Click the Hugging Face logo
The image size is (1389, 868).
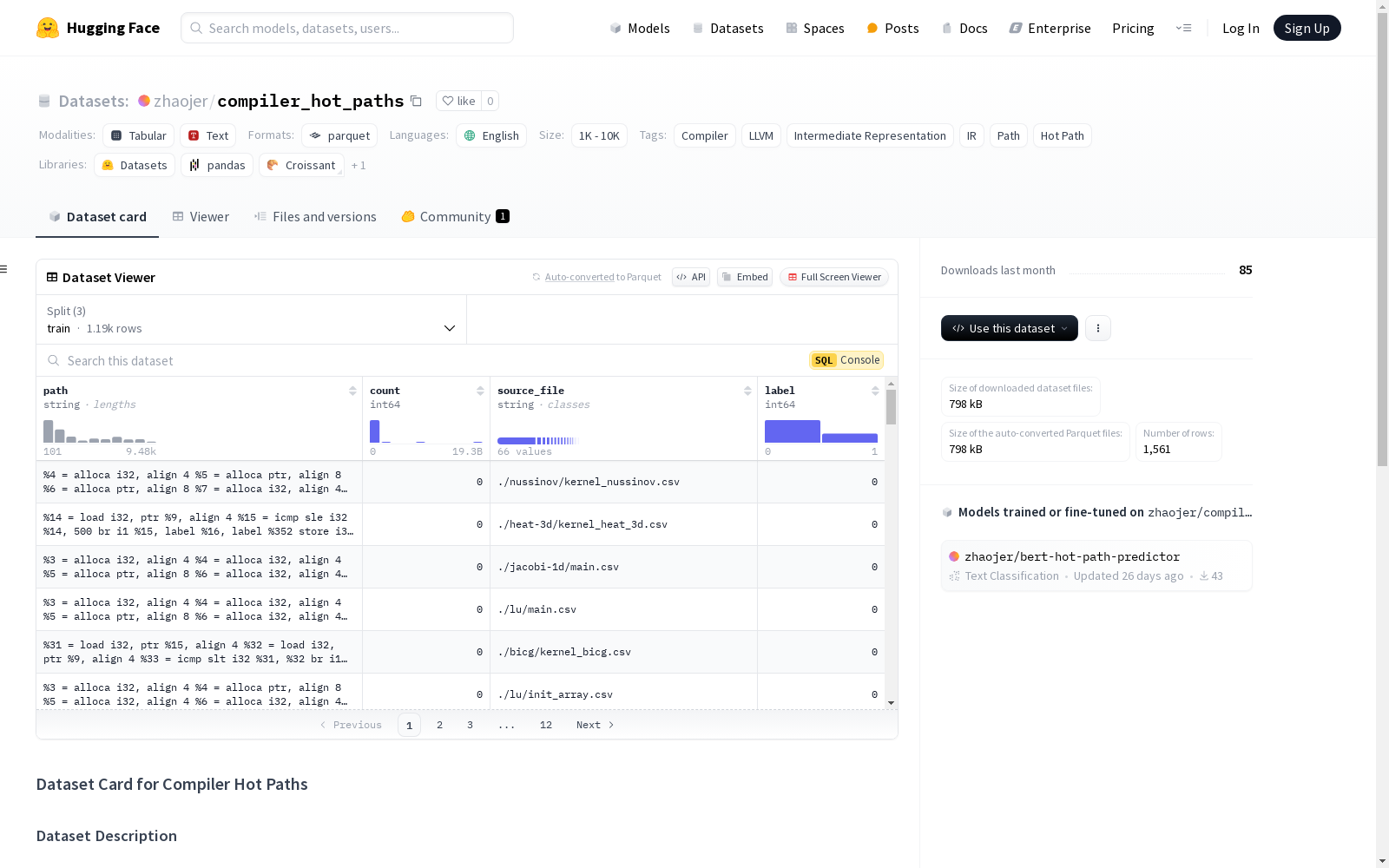98,28
